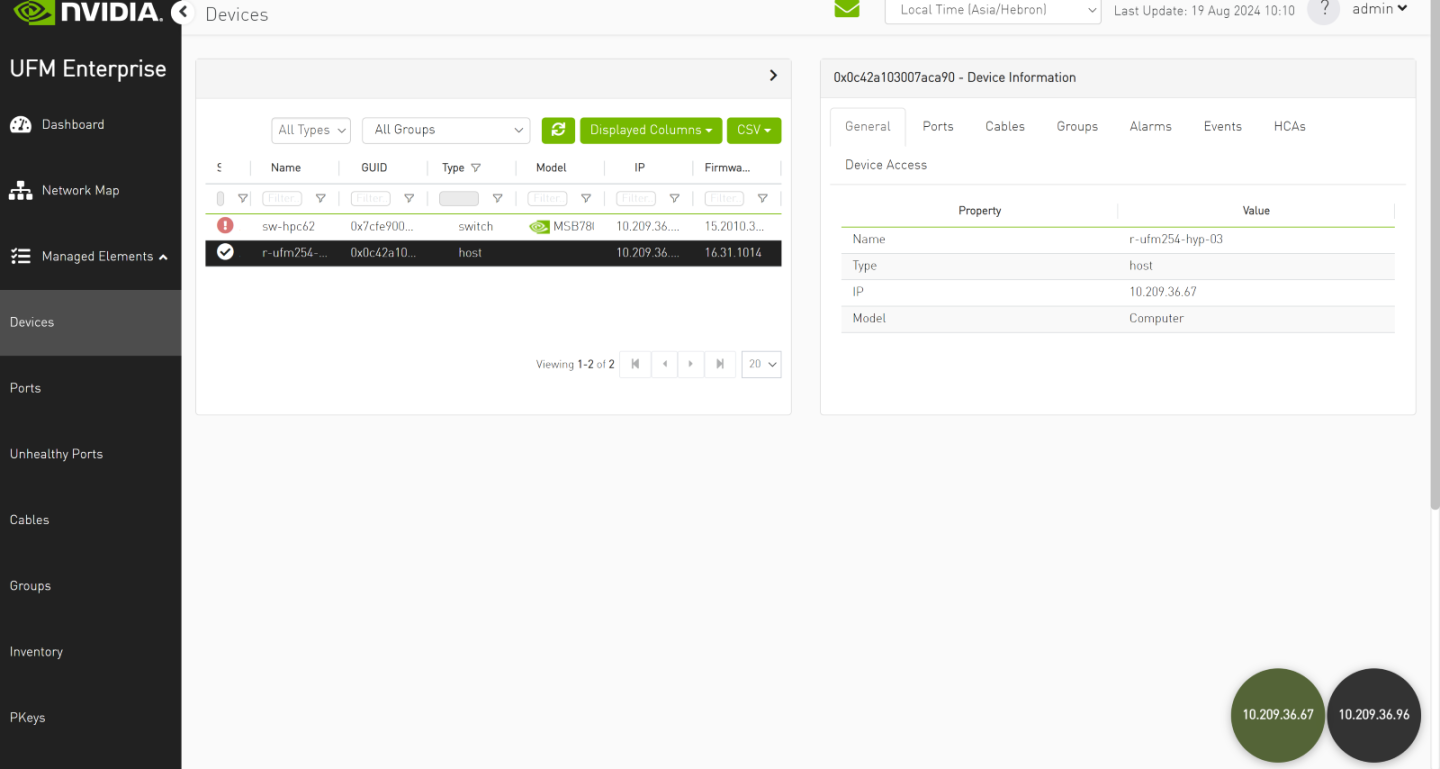Jump to the first page of devices
Screen dimensions: 1440x769
click(635, 364)
